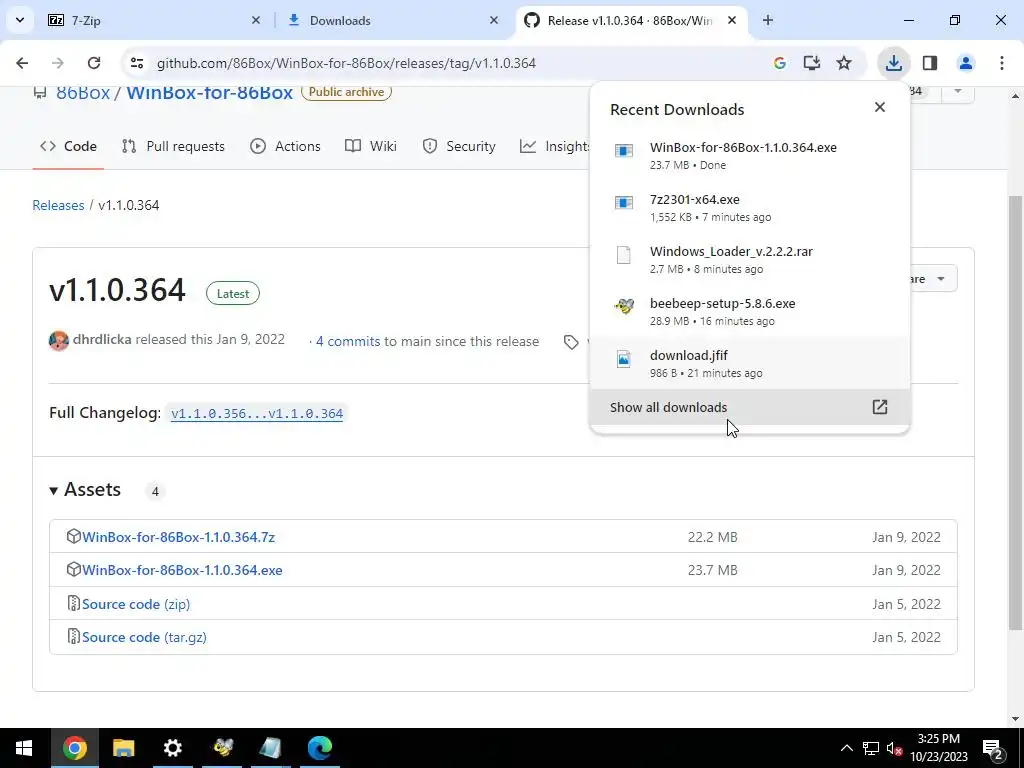Open the Security tab
The width and height of the screenshot is (1024, 768).
(459, 146)
